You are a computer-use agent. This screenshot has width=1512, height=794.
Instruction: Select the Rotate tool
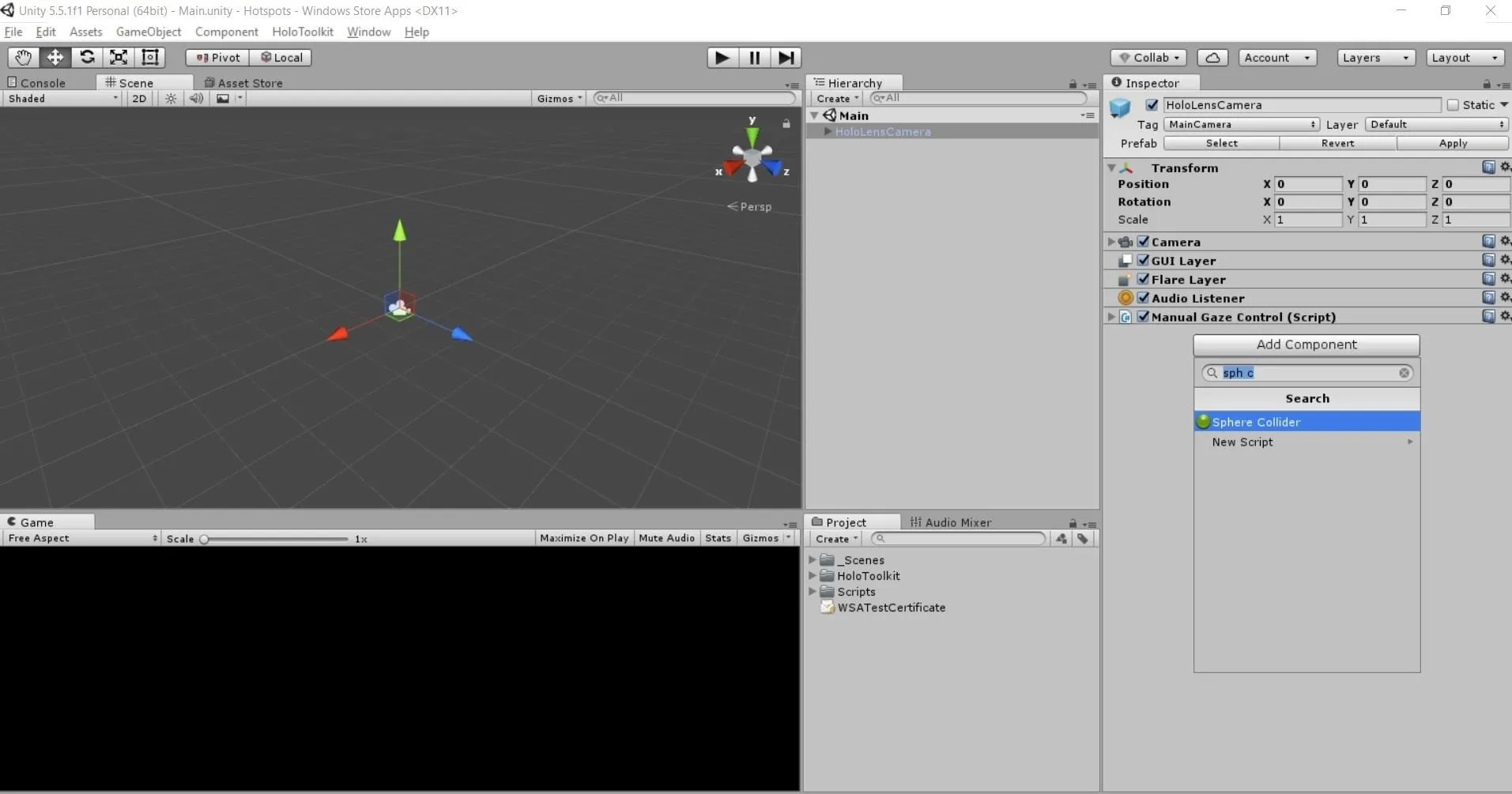[x=87, y=58]
